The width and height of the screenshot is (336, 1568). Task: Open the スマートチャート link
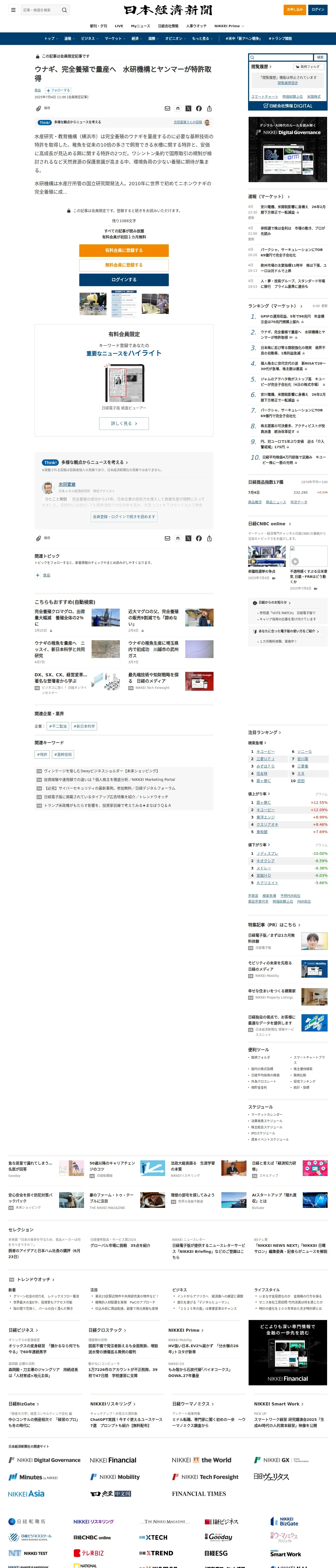265,96
